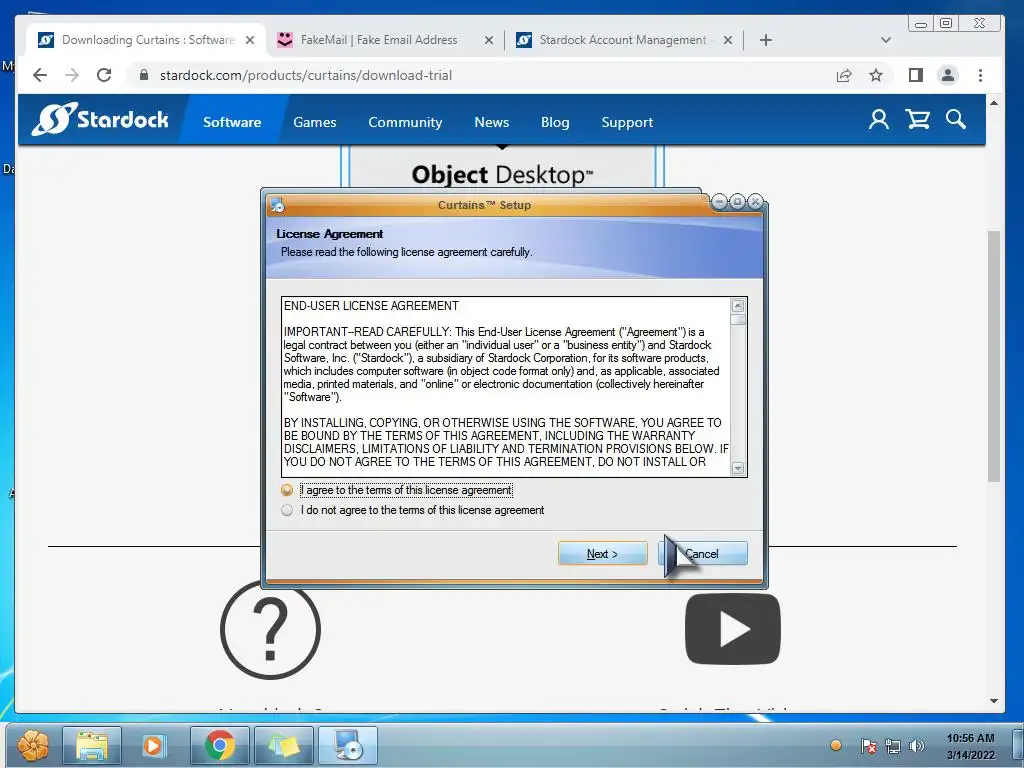Open a new tab with the plus button
The height and width of the screenshot is (768, 1024).
pyautogui.click(x=766, y=40)
